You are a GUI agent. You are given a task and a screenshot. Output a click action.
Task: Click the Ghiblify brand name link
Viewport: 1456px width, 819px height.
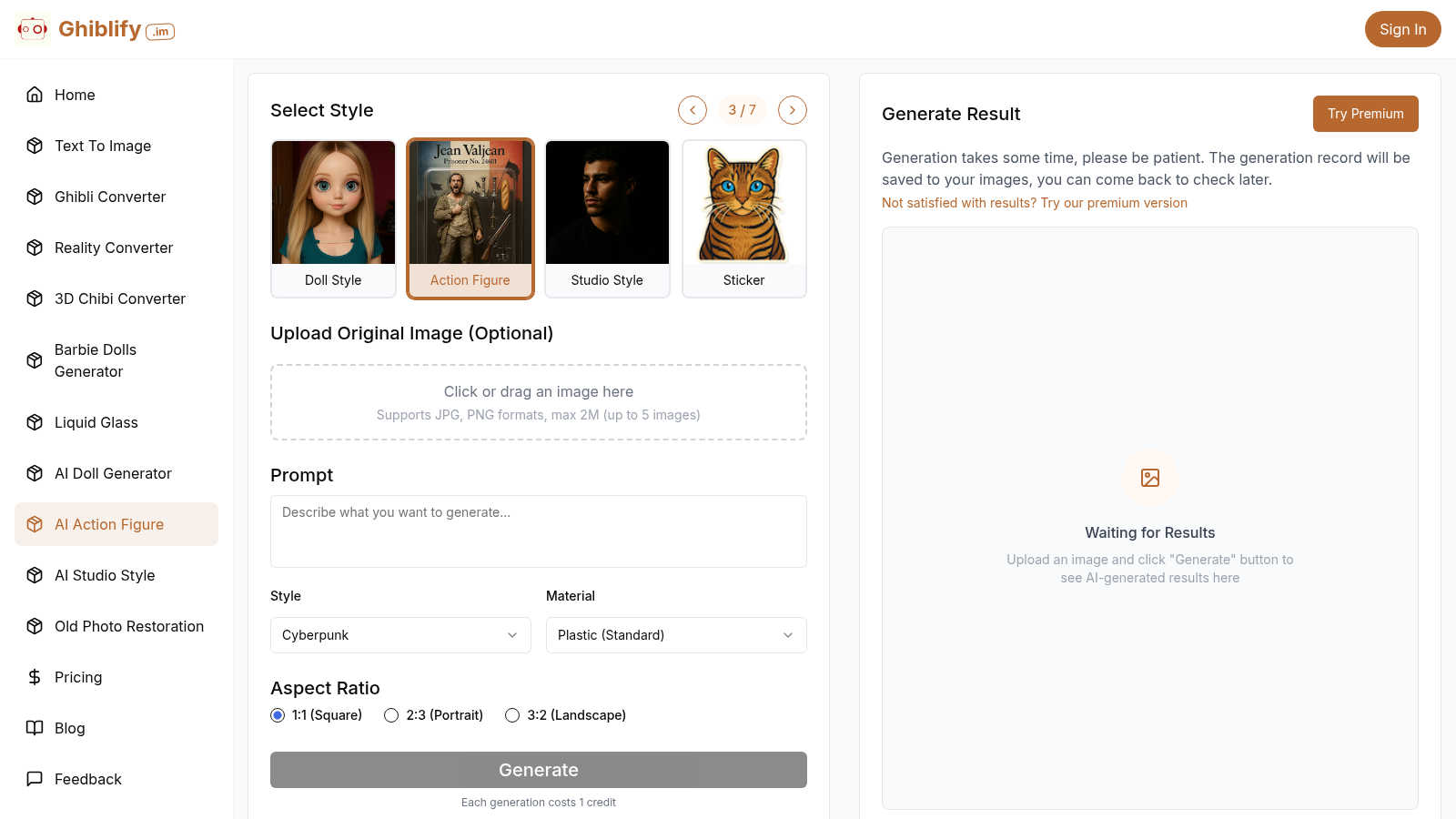[99, 29]
